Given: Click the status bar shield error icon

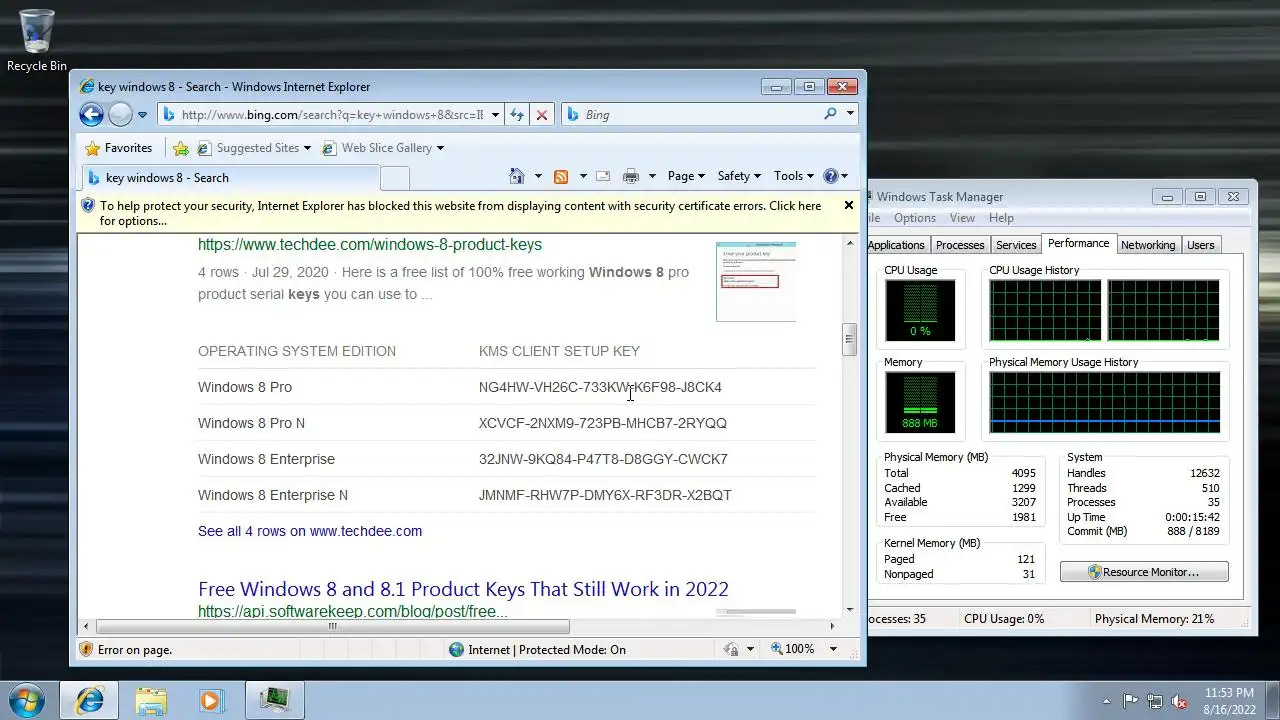Looking at the screenshot, I should pos(86,649).
